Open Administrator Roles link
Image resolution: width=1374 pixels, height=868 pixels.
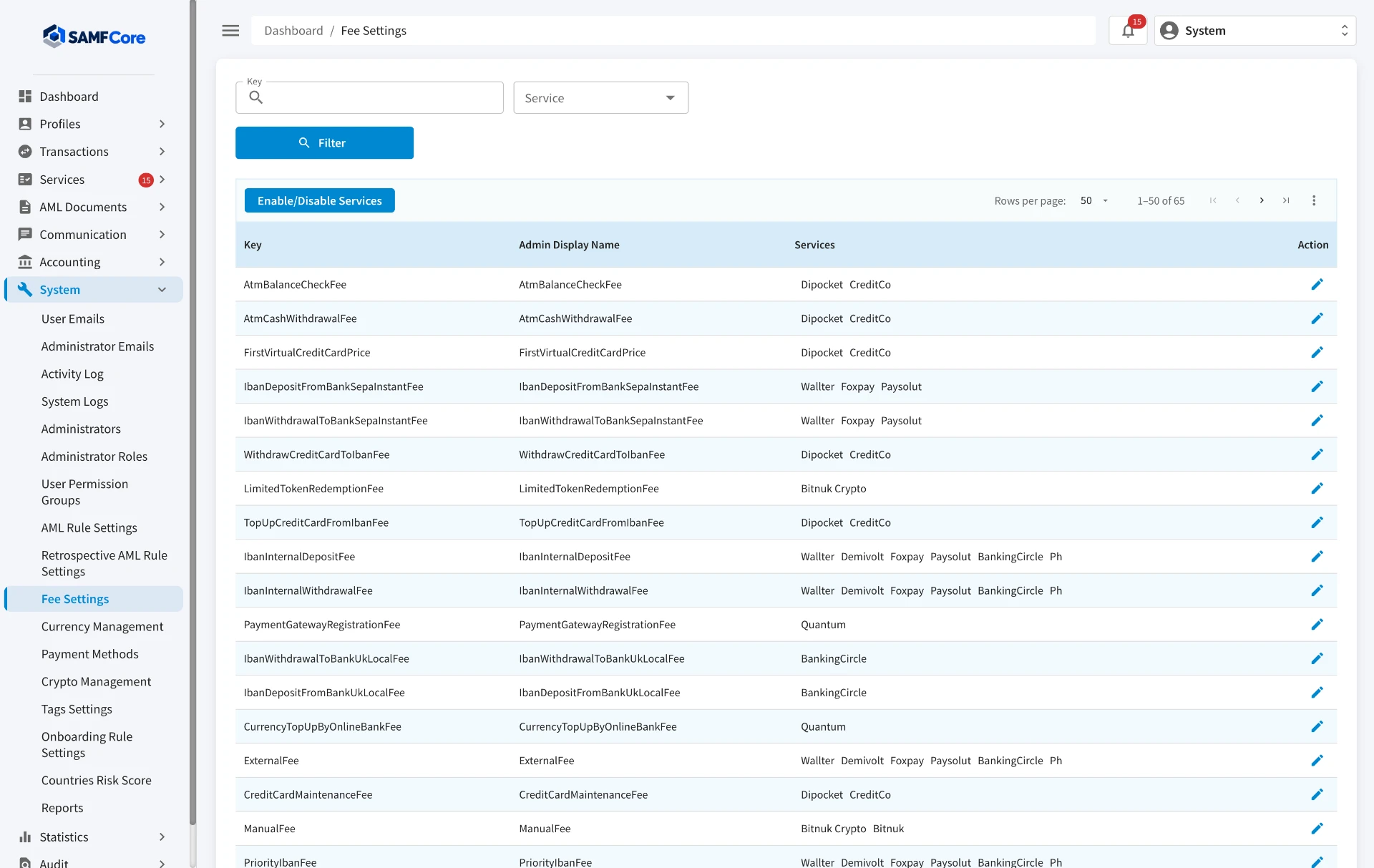pos(94,457)
